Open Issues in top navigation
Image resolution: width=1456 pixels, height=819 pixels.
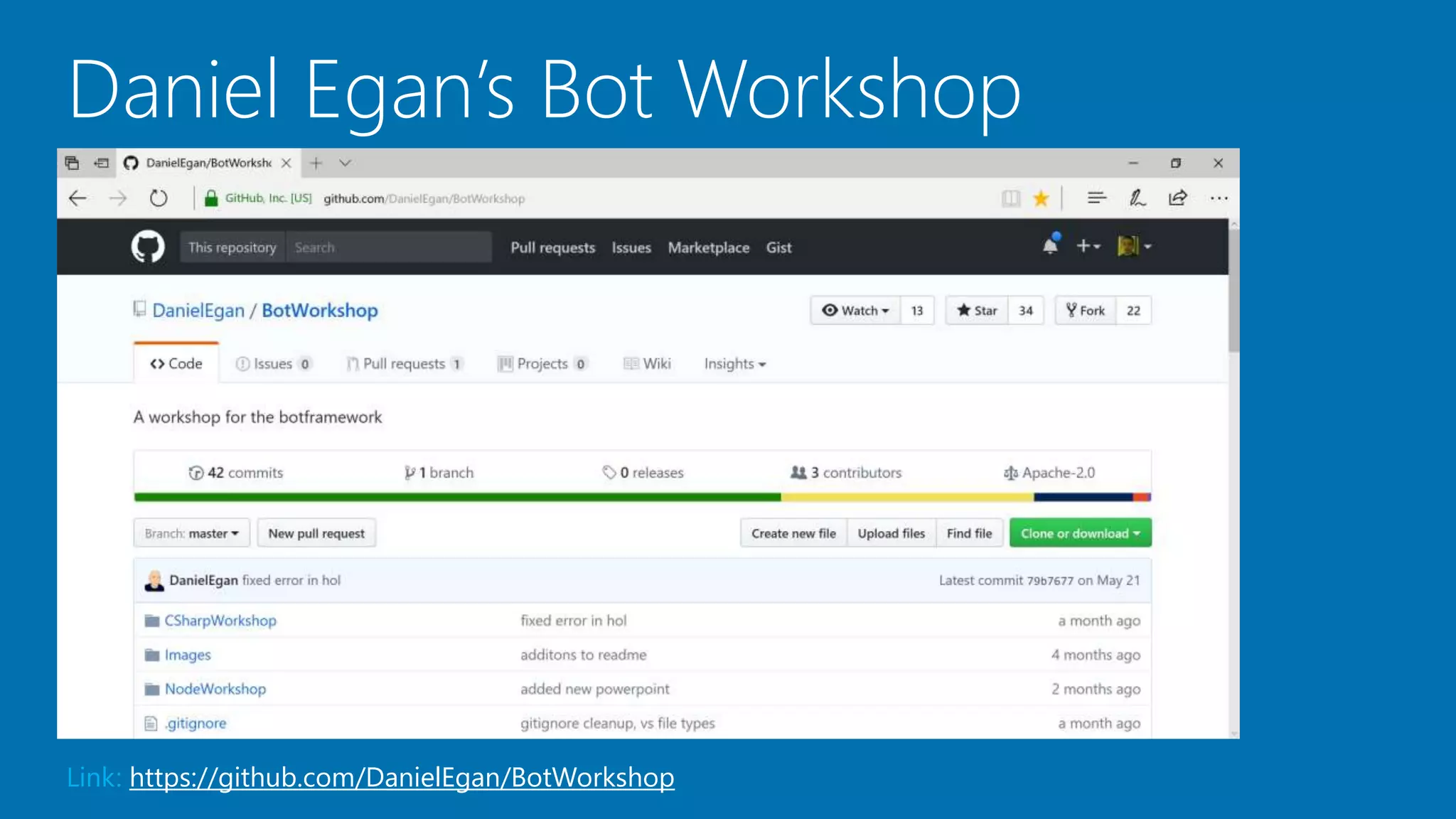click(x=631, y=247)
